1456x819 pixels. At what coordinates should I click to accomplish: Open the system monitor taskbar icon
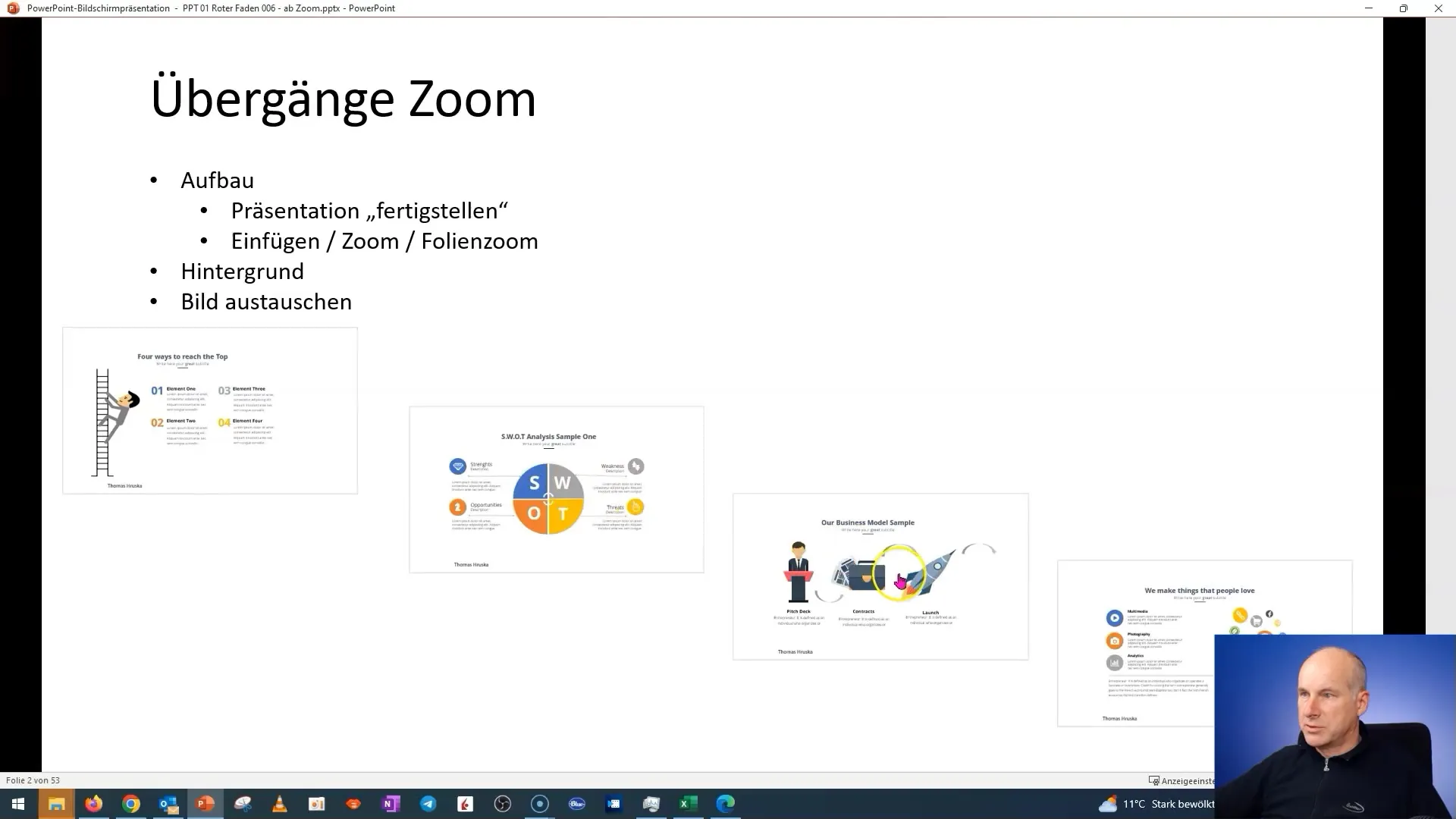click(x=651, y=804)
